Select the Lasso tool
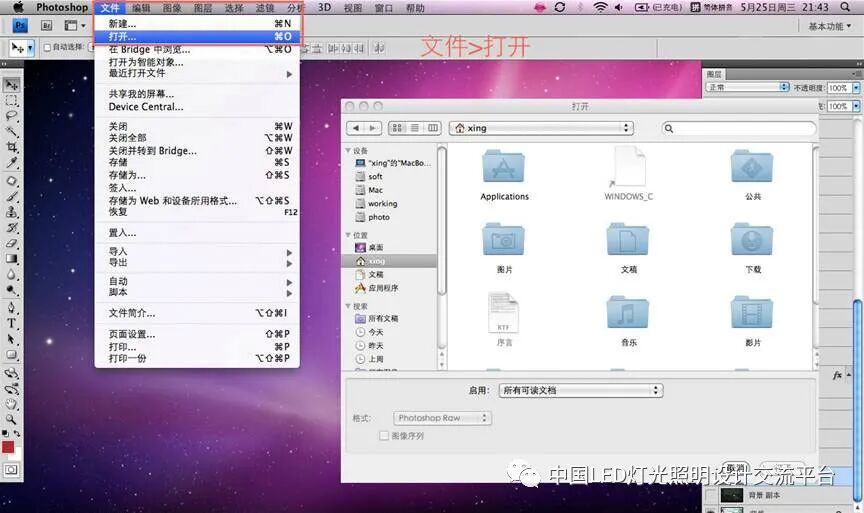 [x=12, y=116]
